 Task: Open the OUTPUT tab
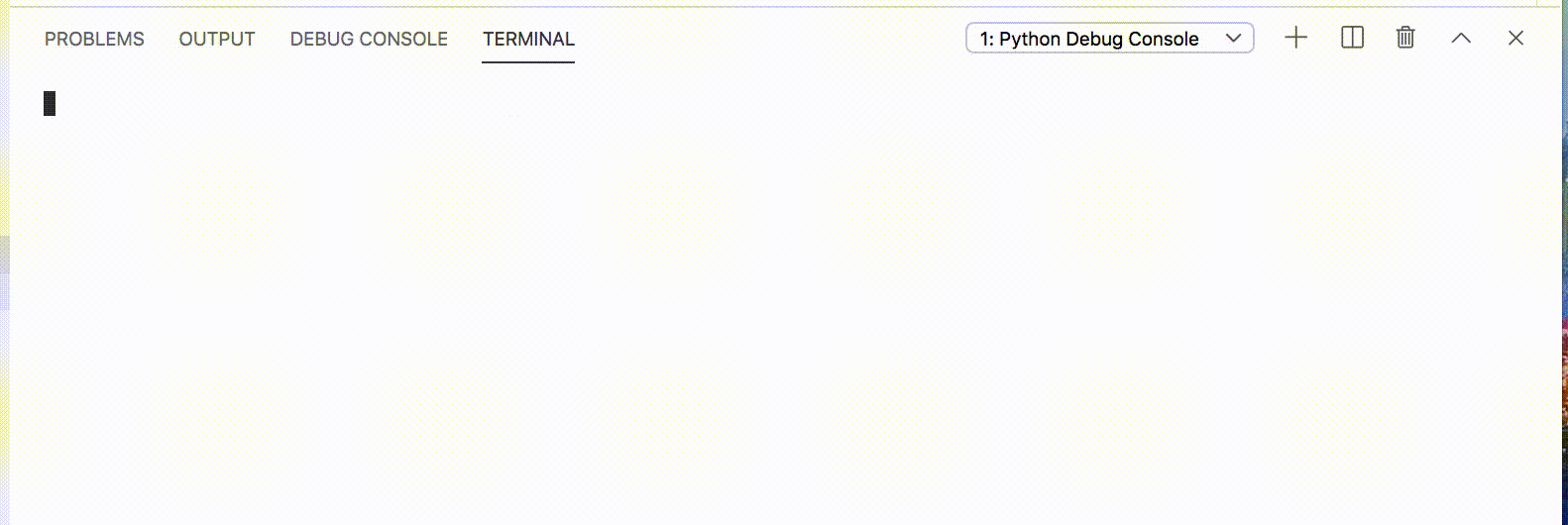[217, 39]
